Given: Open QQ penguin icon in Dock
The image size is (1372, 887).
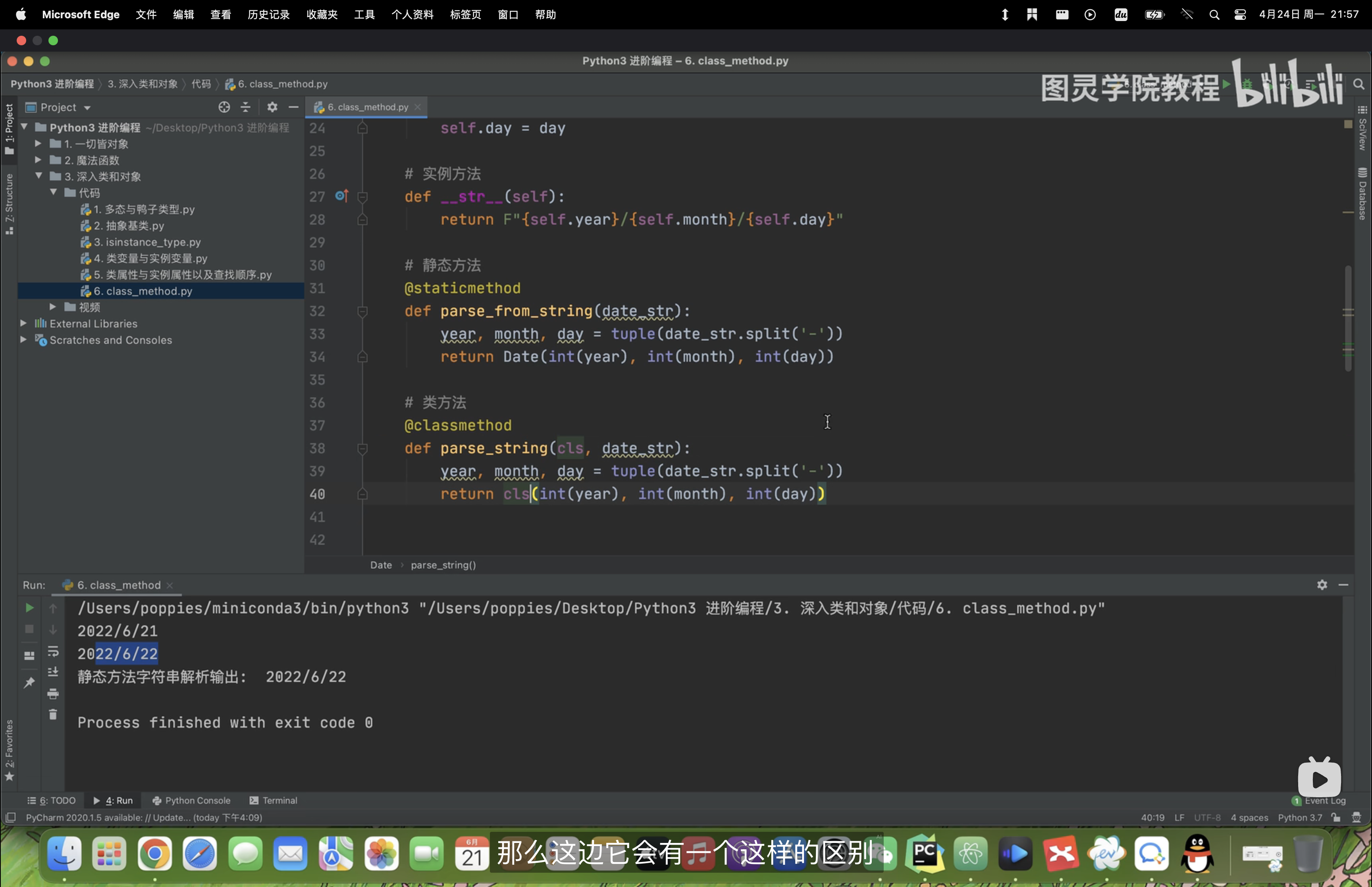Looking at the screenshot, I should click(x=1198, y=854).
